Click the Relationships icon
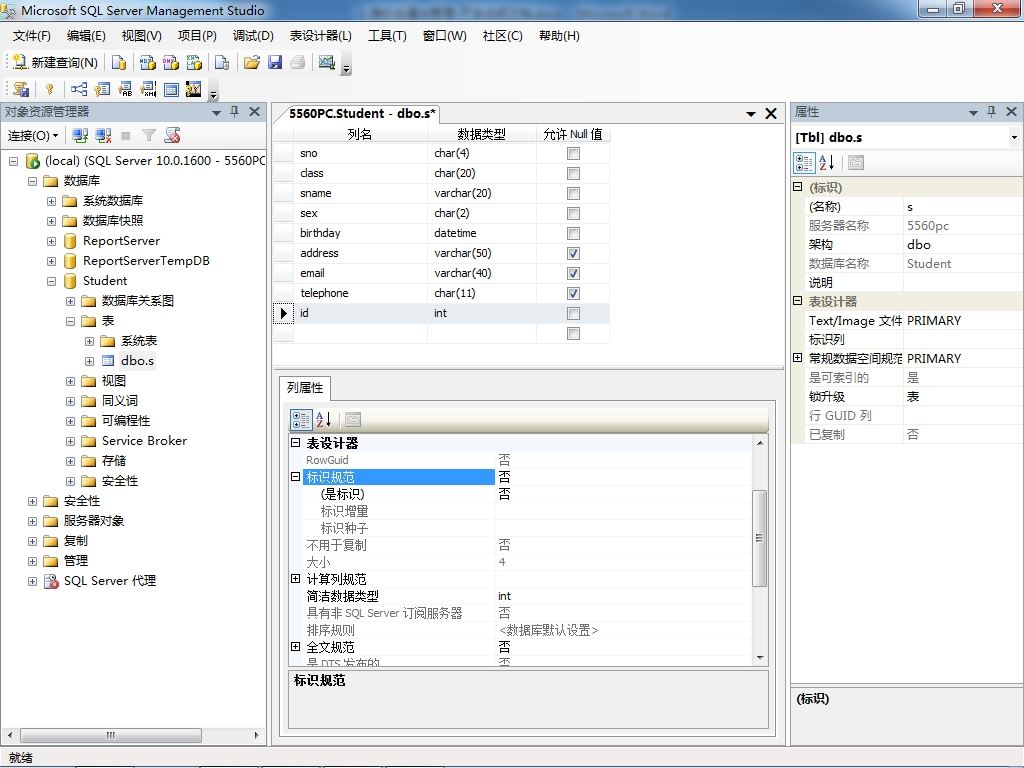 79,89
